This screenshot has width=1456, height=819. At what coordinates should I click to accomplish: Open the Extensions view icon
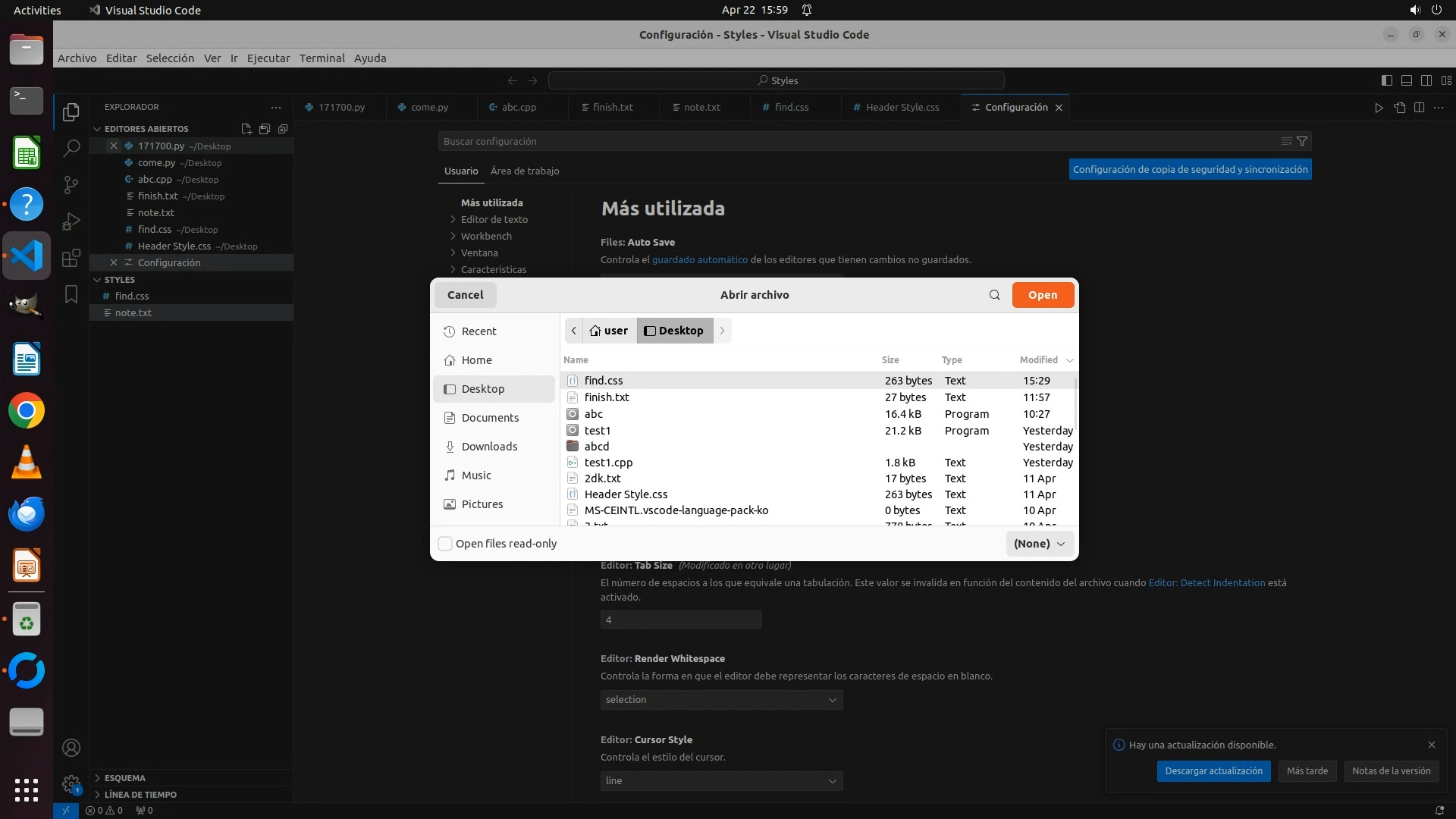click(x=71, y=258)
